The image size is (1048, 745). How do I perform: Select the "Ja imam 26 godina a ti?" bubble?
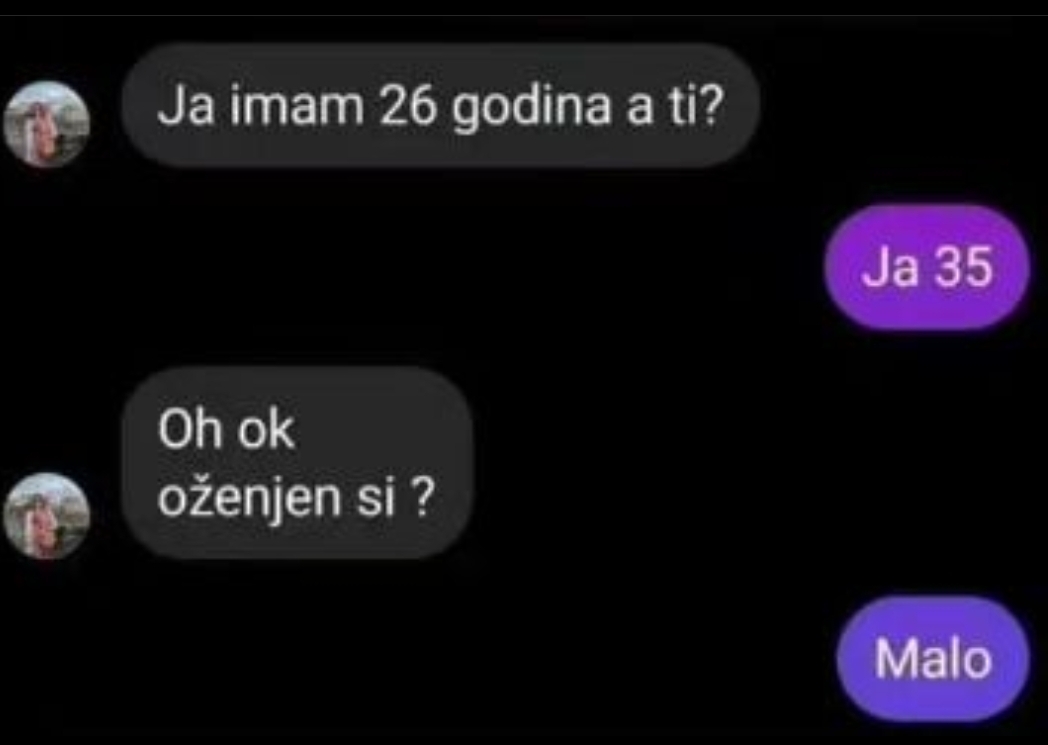tap(440, 106)
